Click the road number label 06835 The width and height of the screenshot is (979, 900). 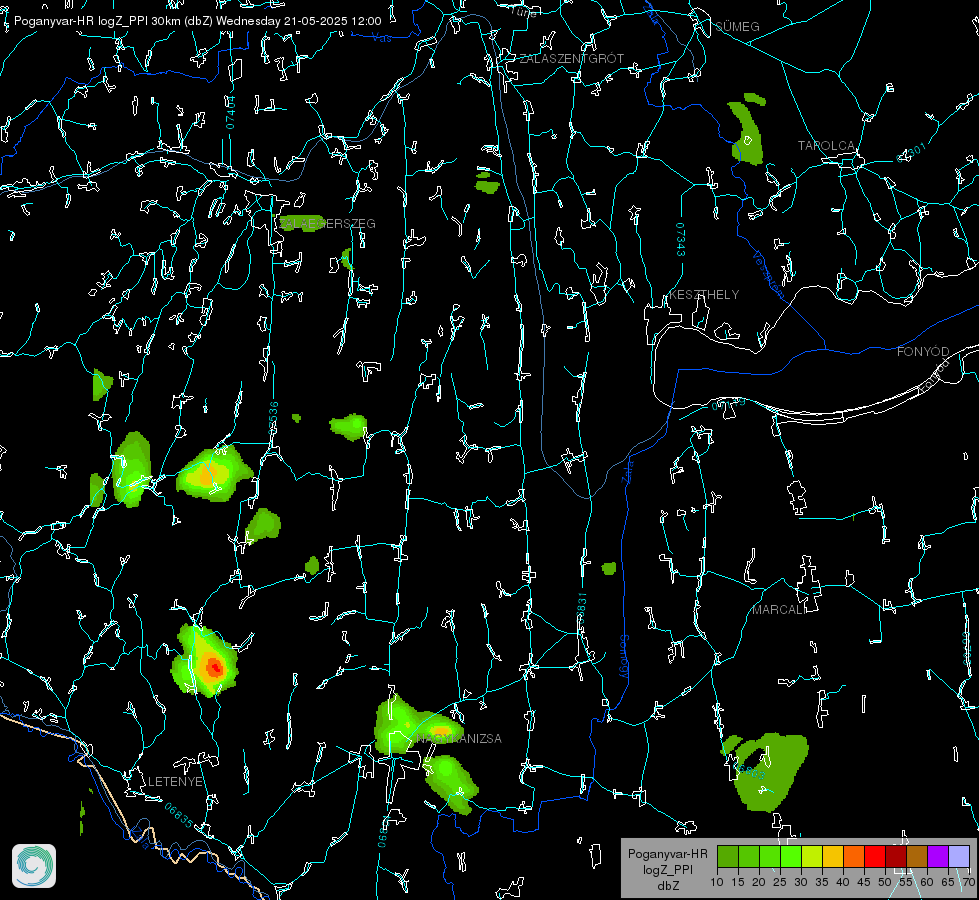pyautogui.click(x=179, y=815)
